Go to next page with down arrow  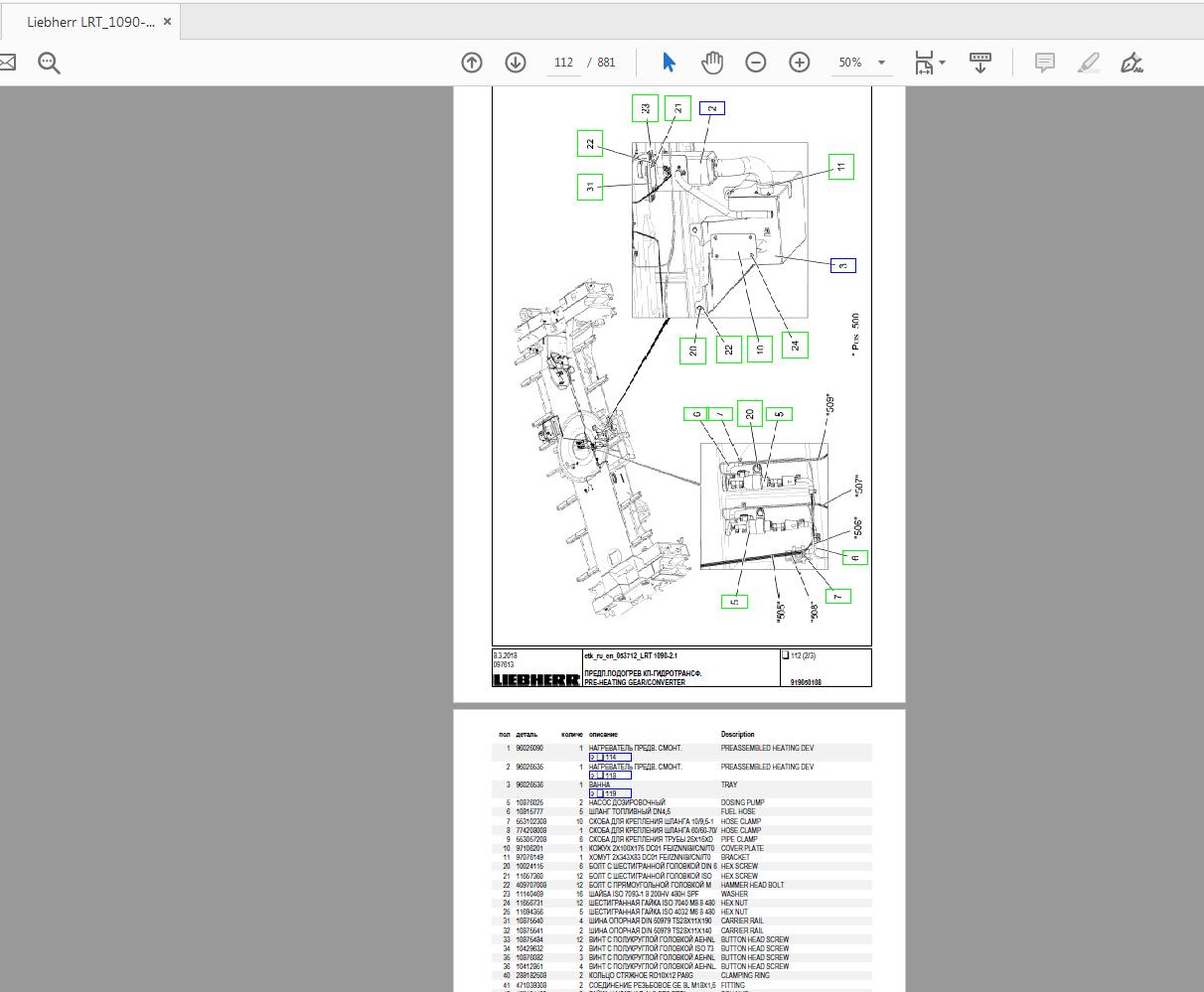point(515,62)
